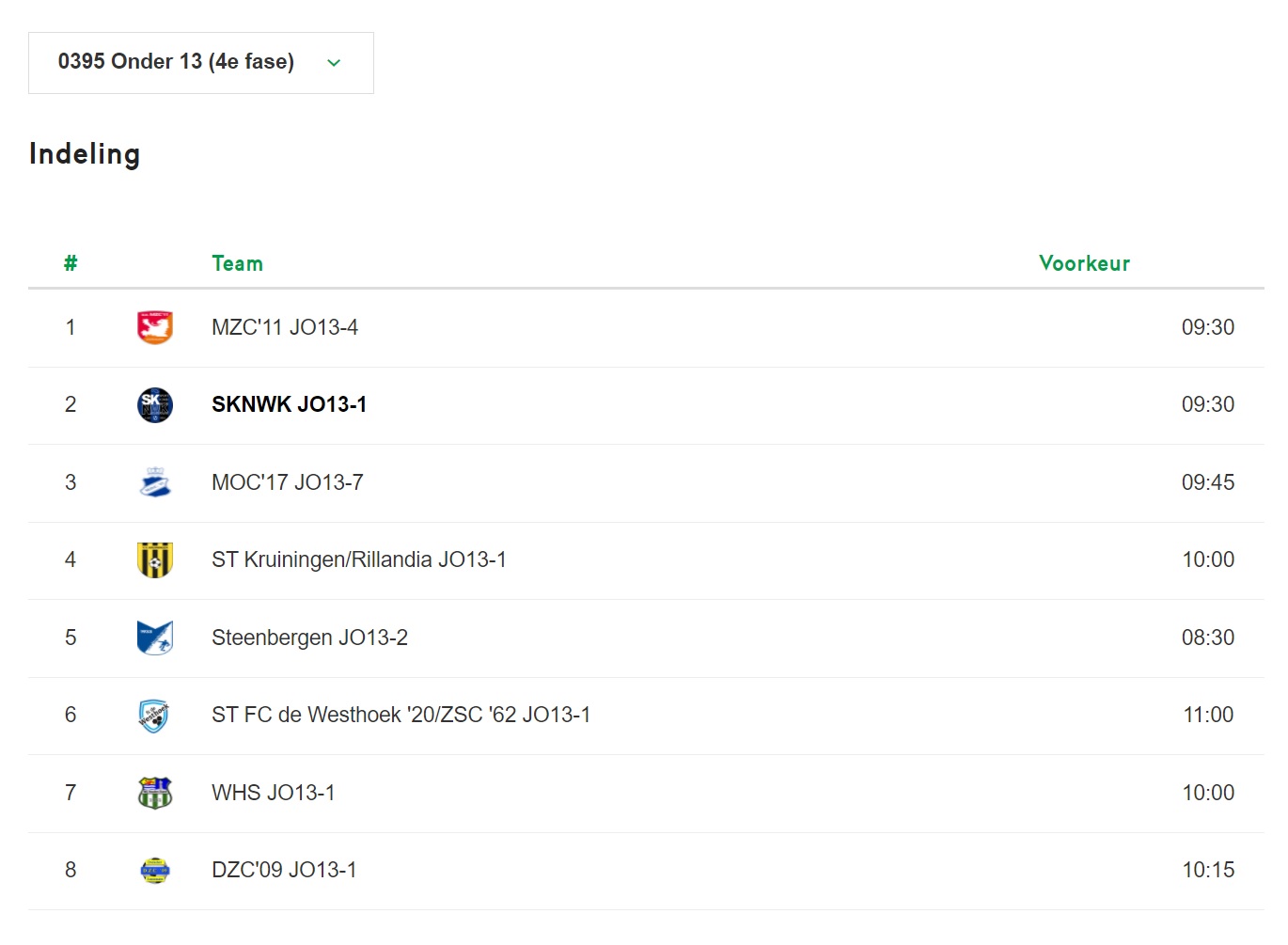Viewport: 1288px width, 945px height.
Task: Click the DZC'09 club logo
Action: tap(155, 871)
